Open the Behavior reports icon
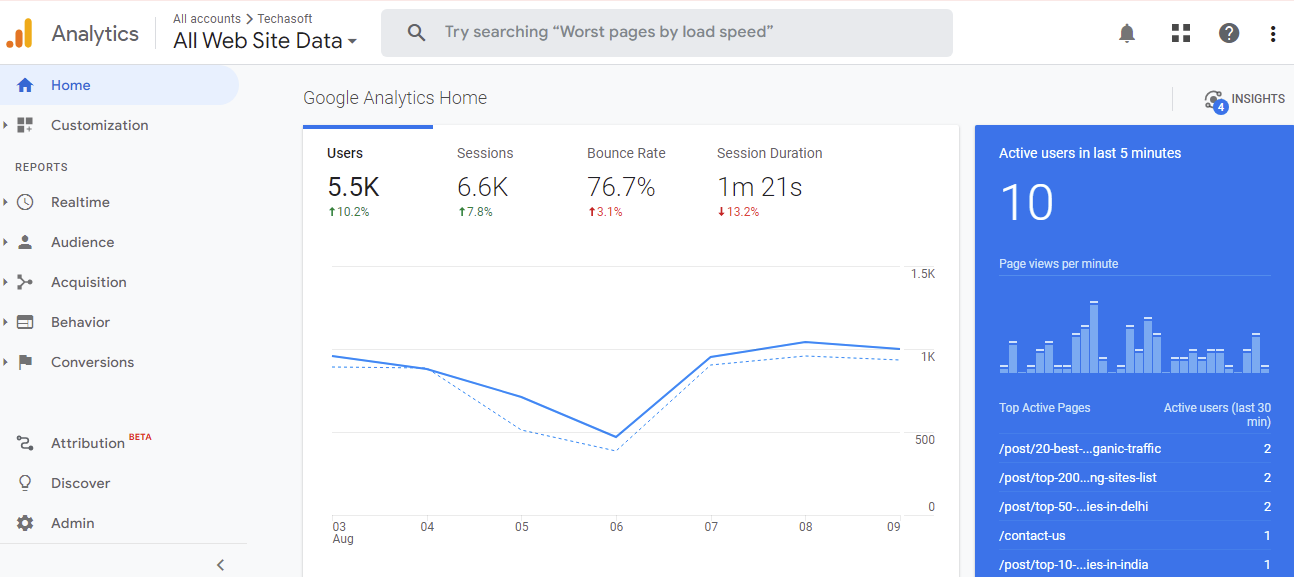This screenshot has width=1294, height=577. click(23, 322)
